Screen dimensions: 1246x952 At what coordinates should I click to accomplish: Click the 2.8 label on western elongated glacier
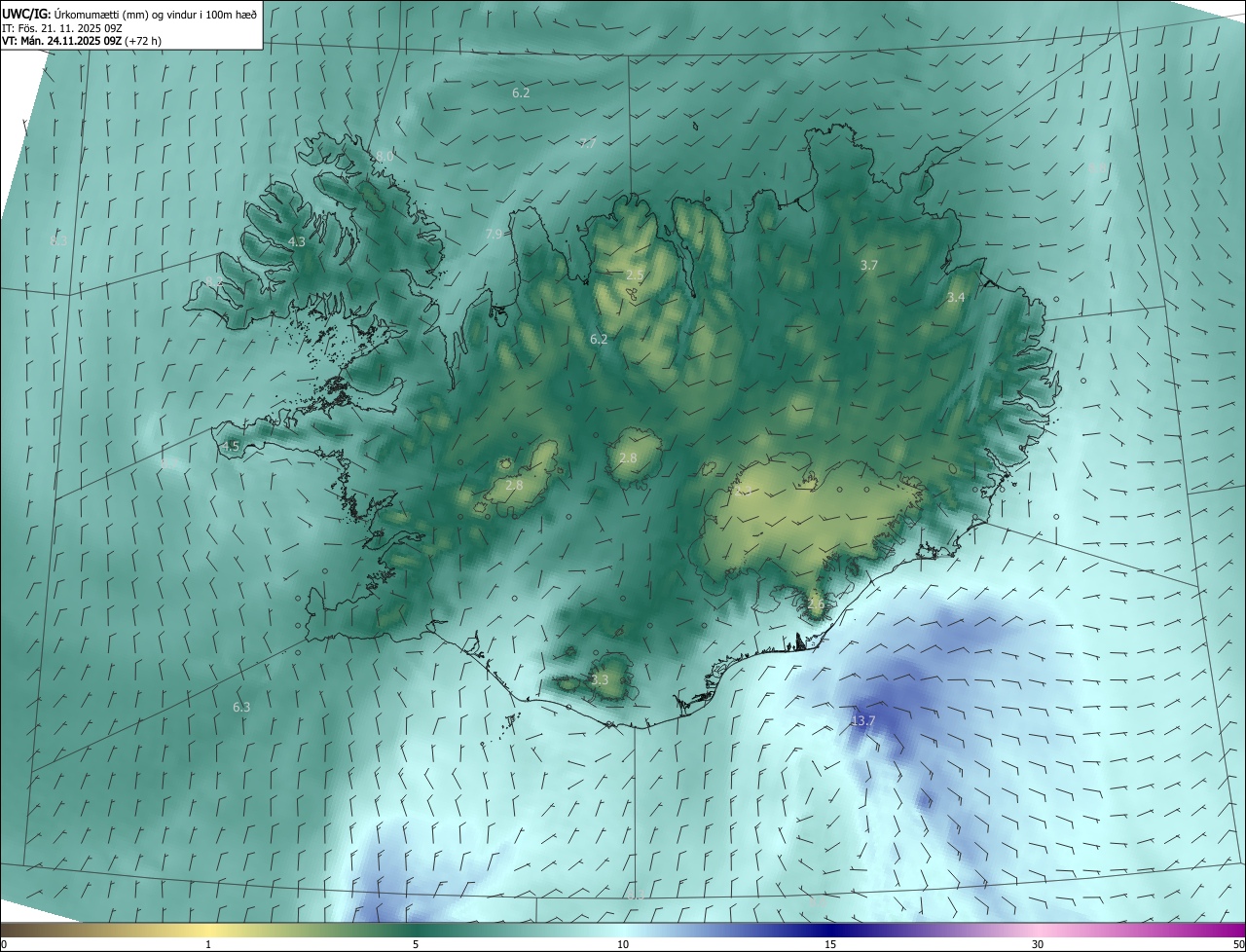(x=514, y=485)
